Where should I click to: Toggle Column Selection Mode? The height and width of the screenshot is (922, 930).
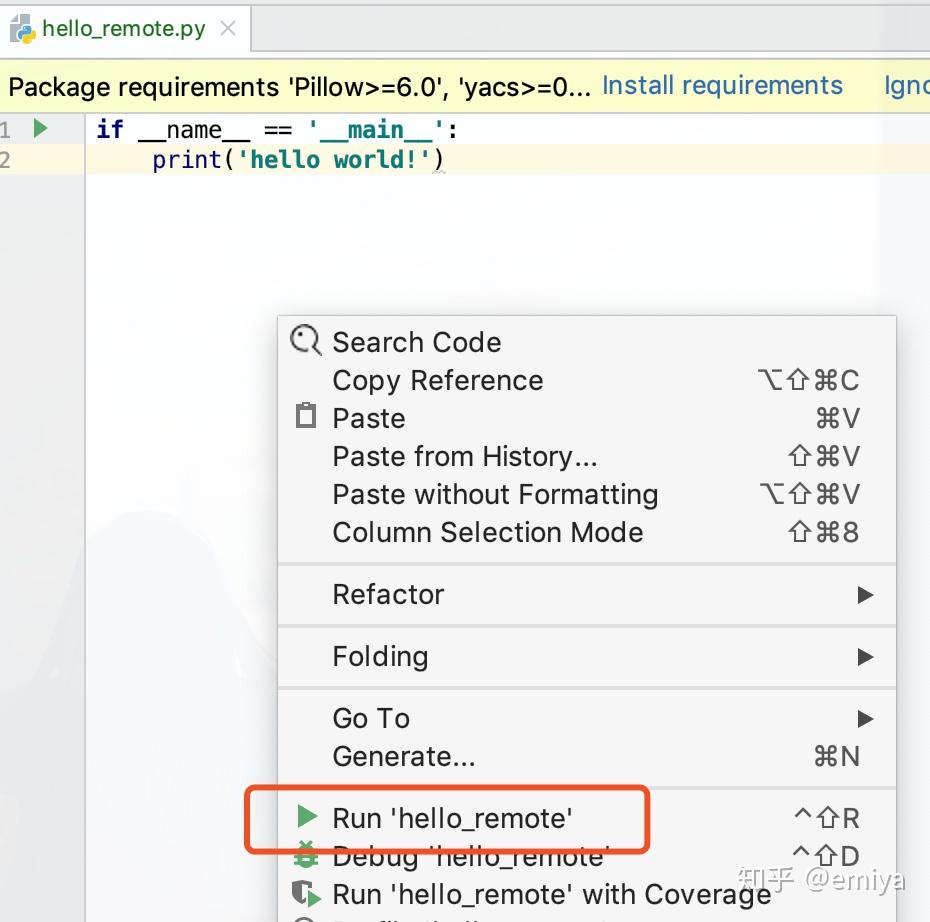pyautogui.click(x=488, y=533)
